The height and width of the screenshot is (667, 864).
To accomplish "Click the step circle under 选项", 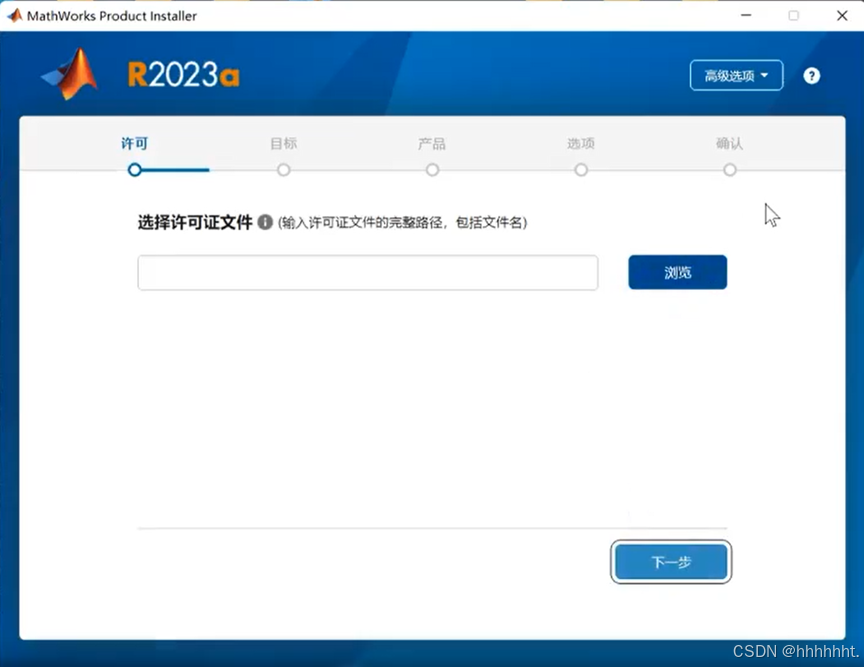I will pyautogui.click(x=581, y=170).
